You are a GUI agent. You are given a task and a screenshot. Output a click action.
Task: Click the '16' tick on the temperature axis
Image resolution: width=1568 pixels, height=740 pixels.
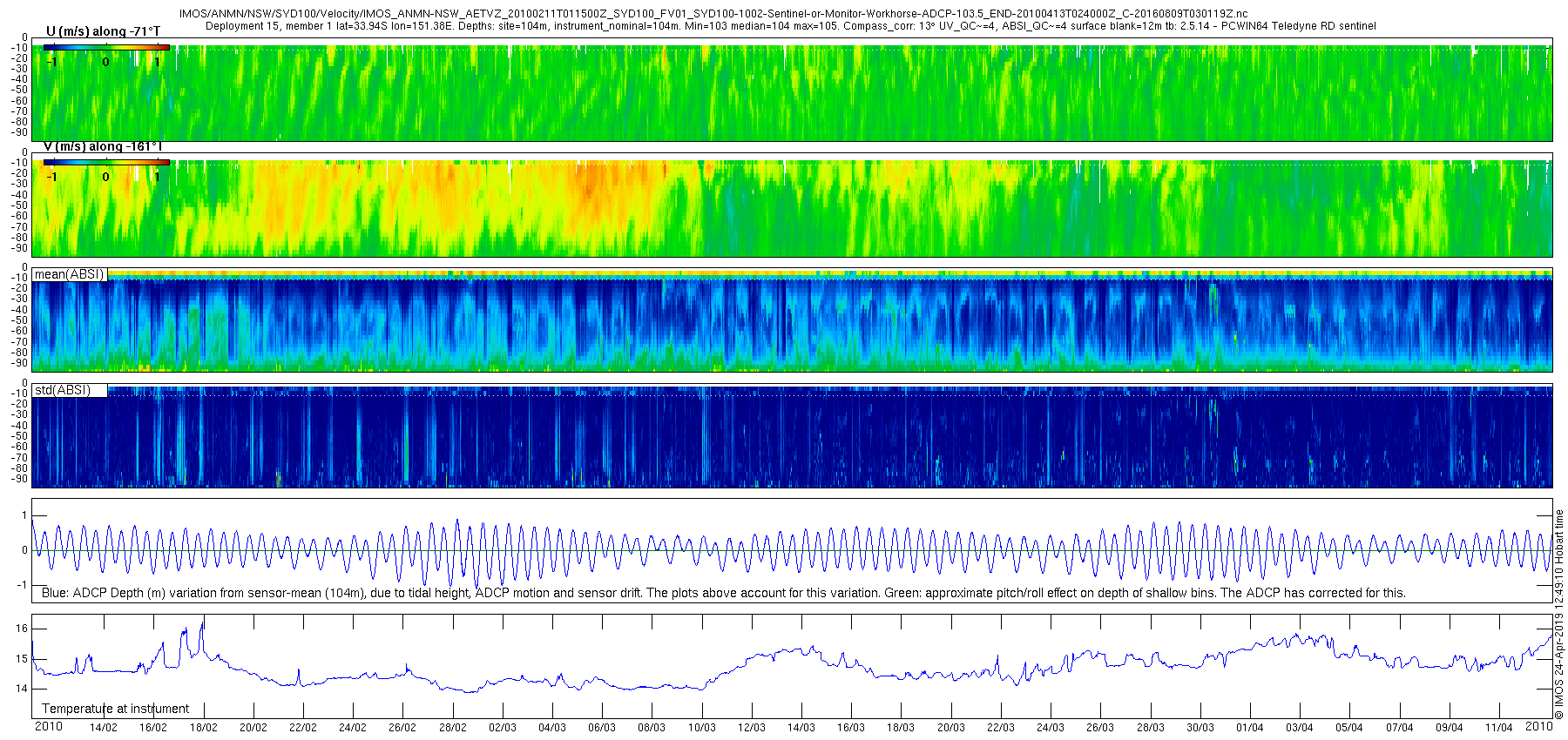coord(22,629)
